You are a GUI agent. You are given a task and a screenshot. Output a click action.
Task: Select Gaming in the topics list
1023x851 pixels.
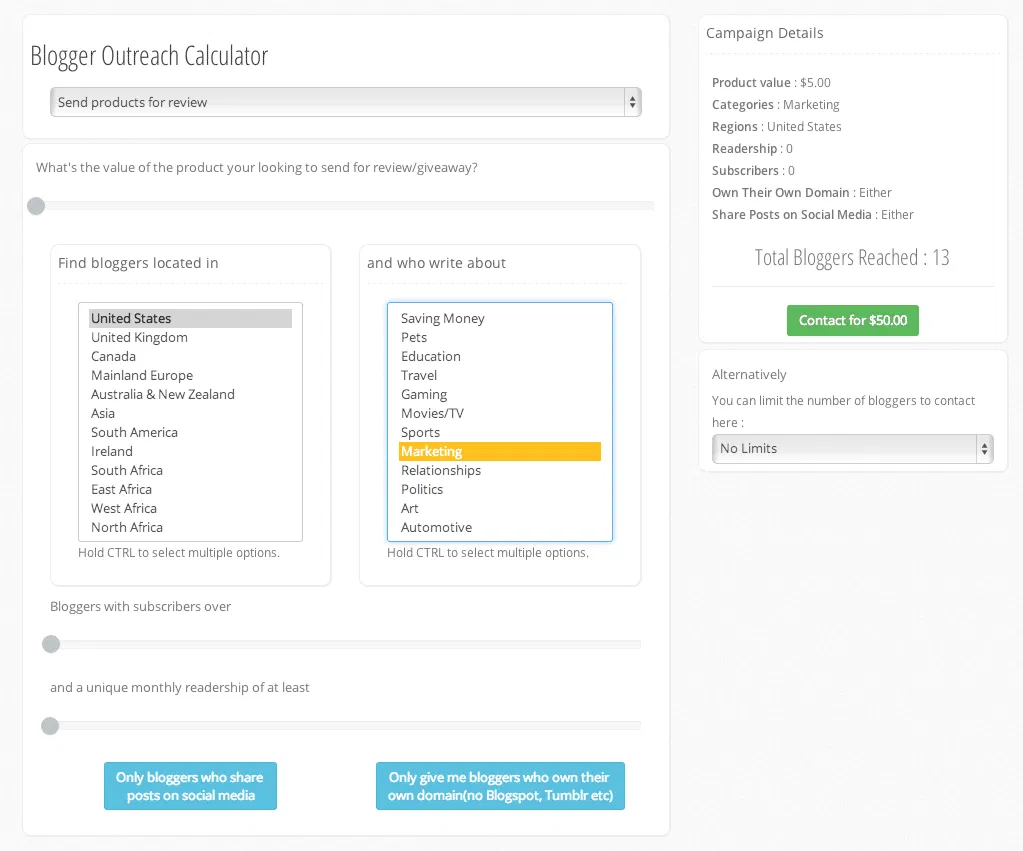[424, 394]
